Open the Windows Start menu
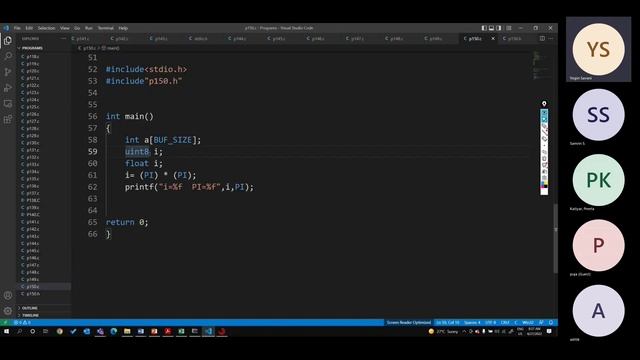Image resolution: width=640 pixels, height=360 pixels. (6, 331)
